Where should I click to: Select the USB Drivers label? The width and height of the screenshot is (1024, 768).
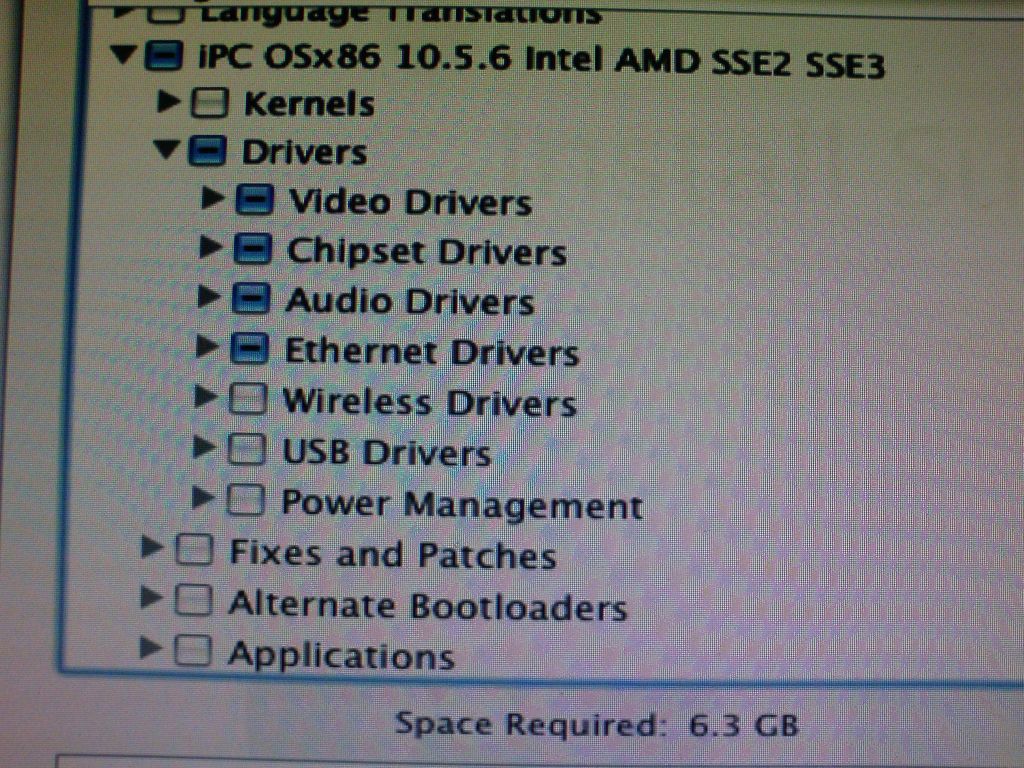tap(386, 453)
